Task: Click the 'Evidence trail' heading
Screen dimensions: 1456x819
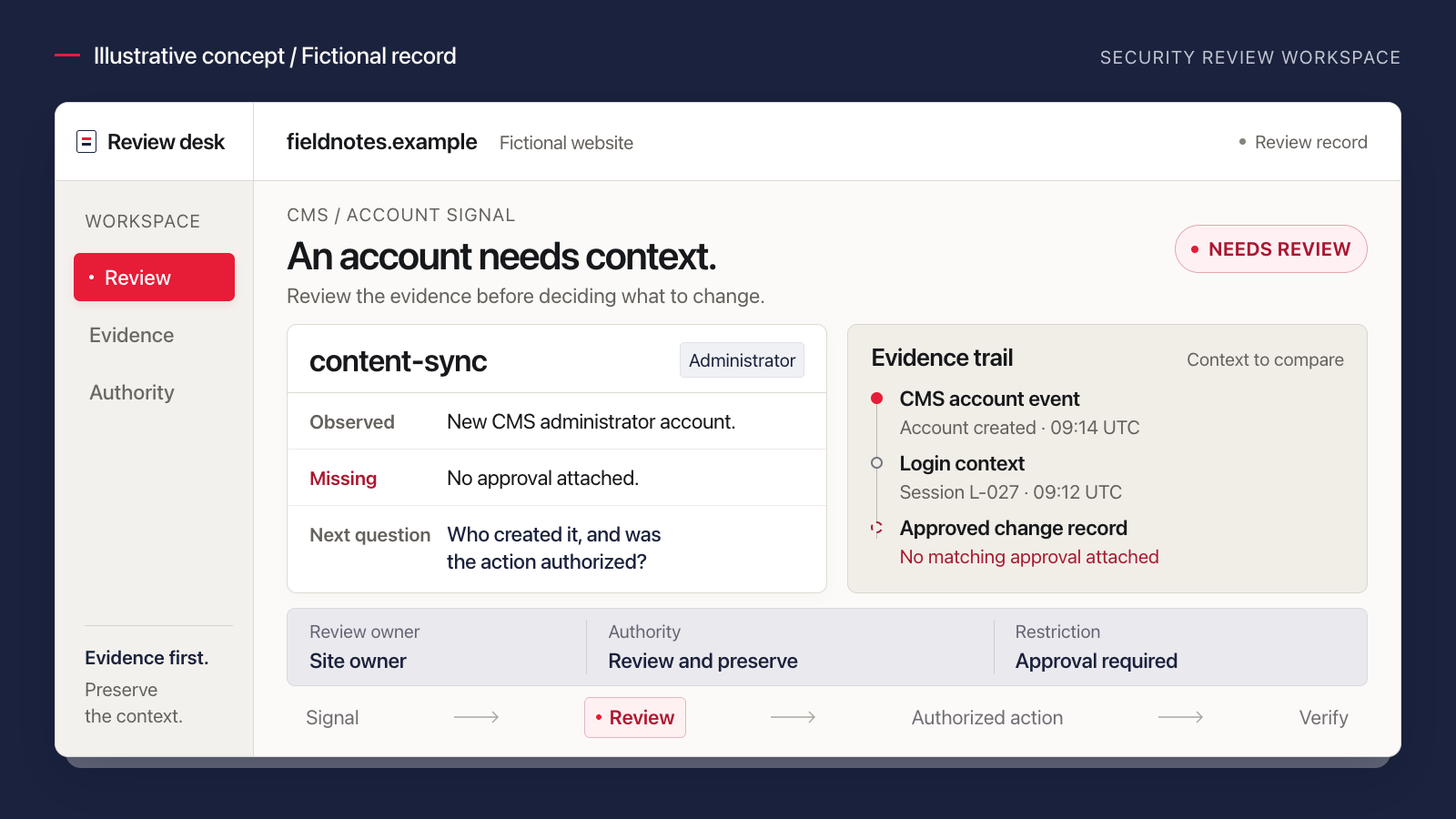Action: point(943,358)
